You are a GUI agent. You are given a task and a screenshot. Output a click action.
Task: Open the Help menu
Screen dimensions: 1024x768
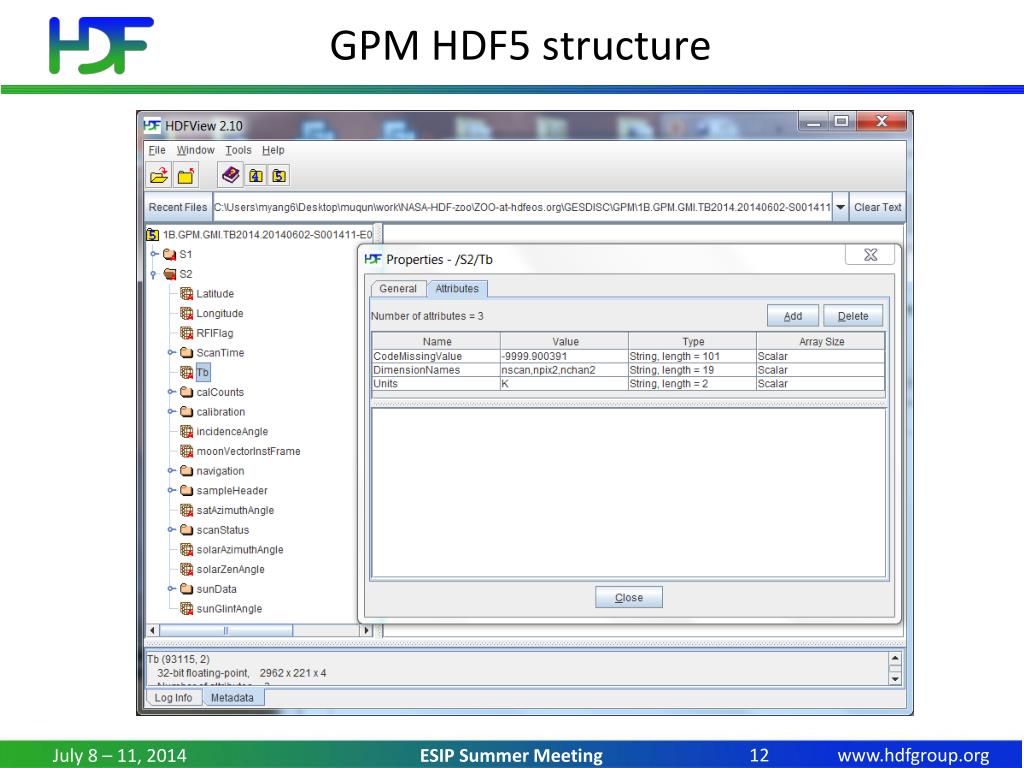[273, 150]
